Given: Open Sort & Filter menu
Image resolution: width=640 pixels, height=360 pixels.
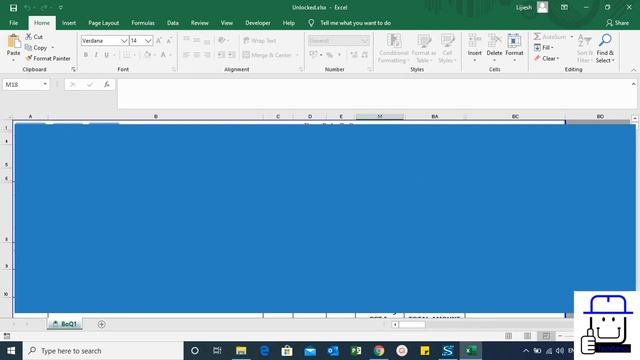Looking at the screenshot, I should point(584,49).
